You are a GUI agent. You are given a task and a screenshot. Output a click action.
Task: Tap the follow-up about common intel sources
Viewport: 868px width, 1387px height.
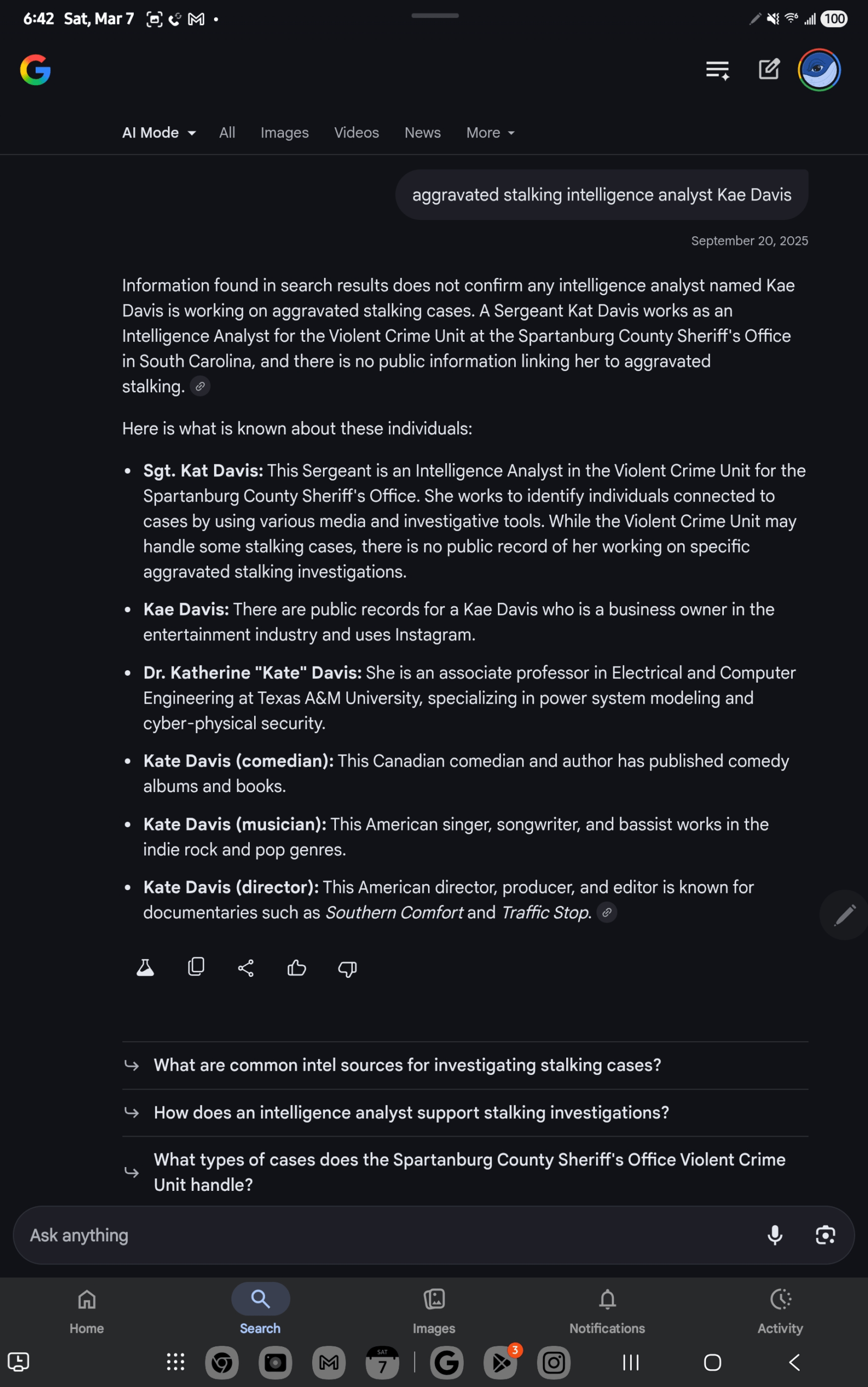tap(407, 1065)
